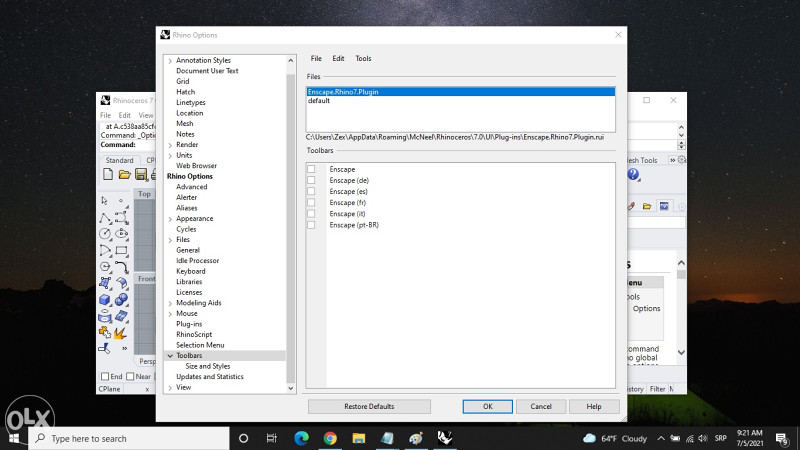Select the Explode tool icon
Viewport: 800px width, 450px height.
[x=120, y=333]
